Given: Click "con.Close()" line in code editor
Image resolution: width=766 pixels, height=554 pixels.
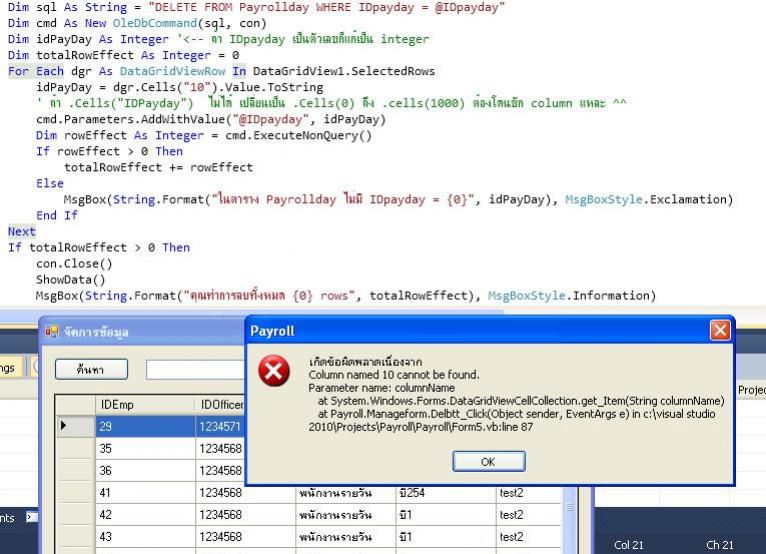Looking at the screenshot, I should pos(74,263).
